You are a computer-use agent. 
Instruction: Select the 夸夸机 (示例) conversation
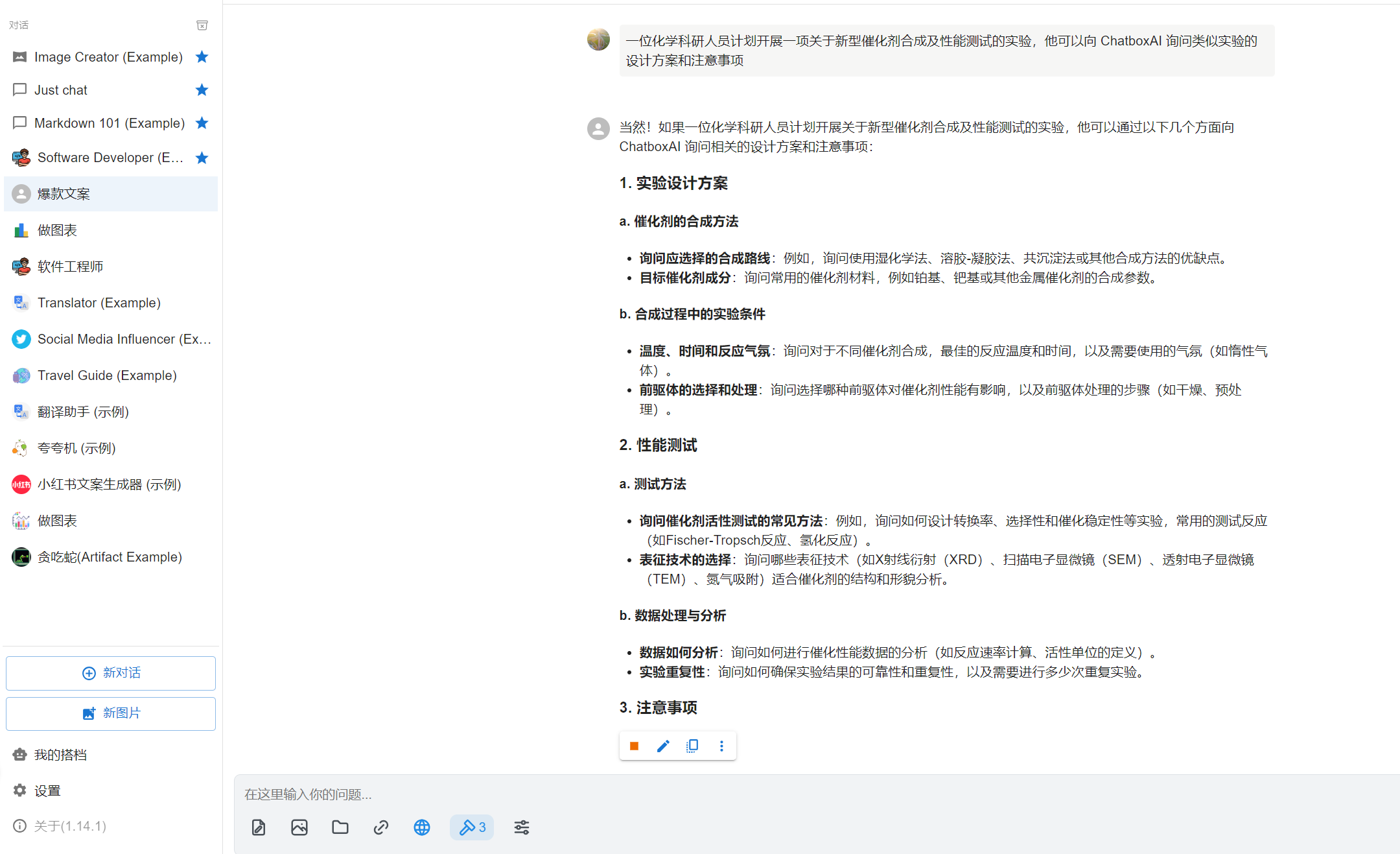coord(76,448)
